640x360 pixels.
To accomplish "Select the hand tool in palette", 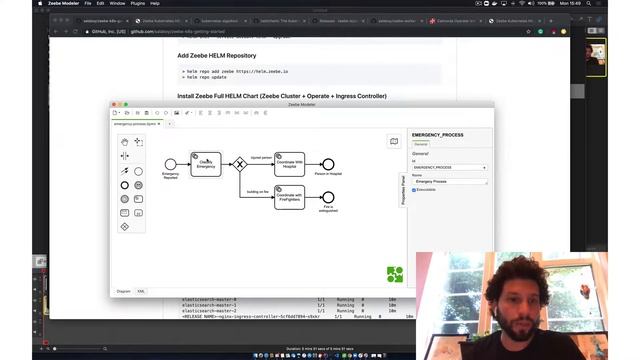I will click(124, 142).
